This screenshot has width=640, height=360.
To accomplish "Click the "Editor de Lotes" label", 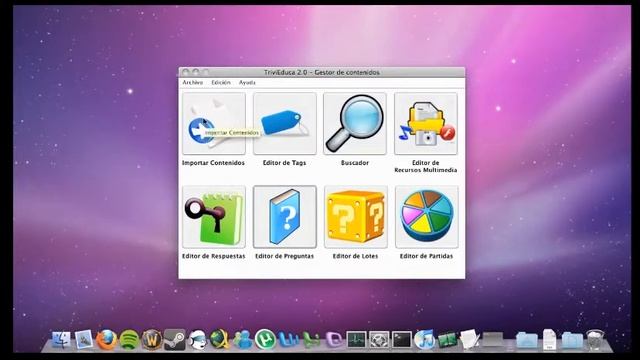I will point(355,256).
